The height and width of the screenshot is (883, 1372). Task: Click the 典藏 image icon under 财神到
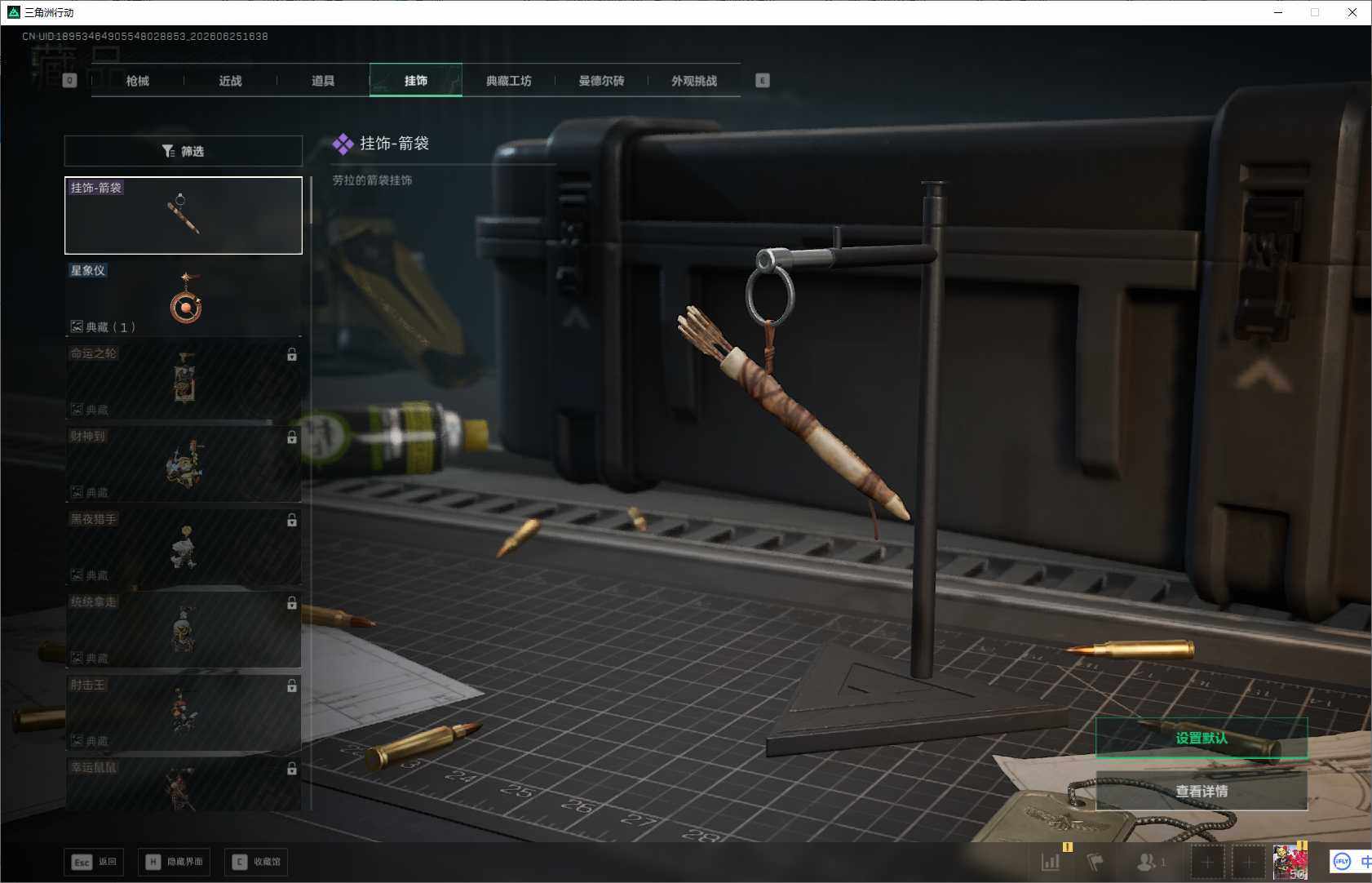coord(77,492)
